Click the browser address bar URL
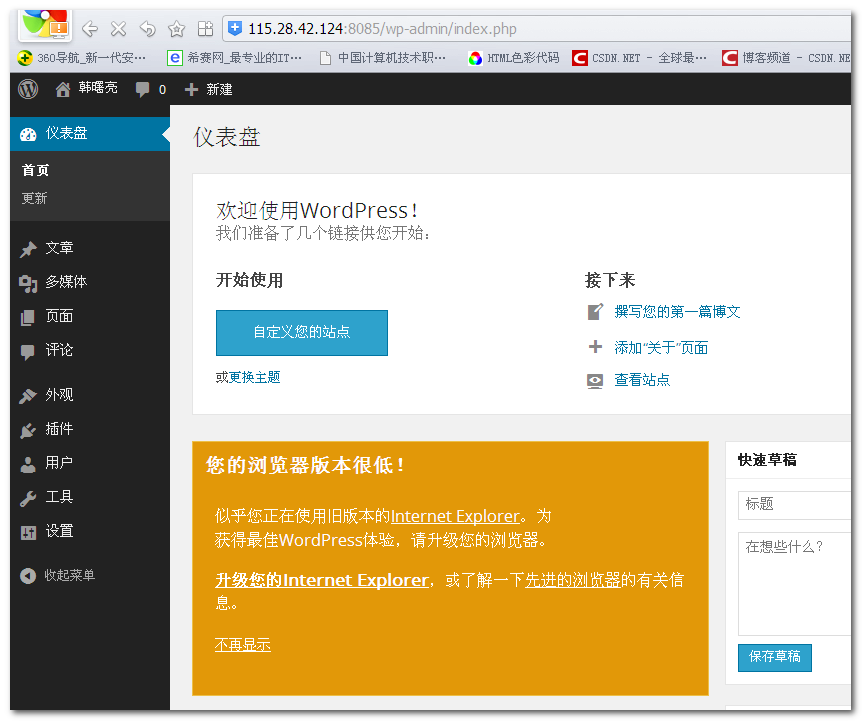This screenshot has width=862, height=721. [x=382, y=29]
